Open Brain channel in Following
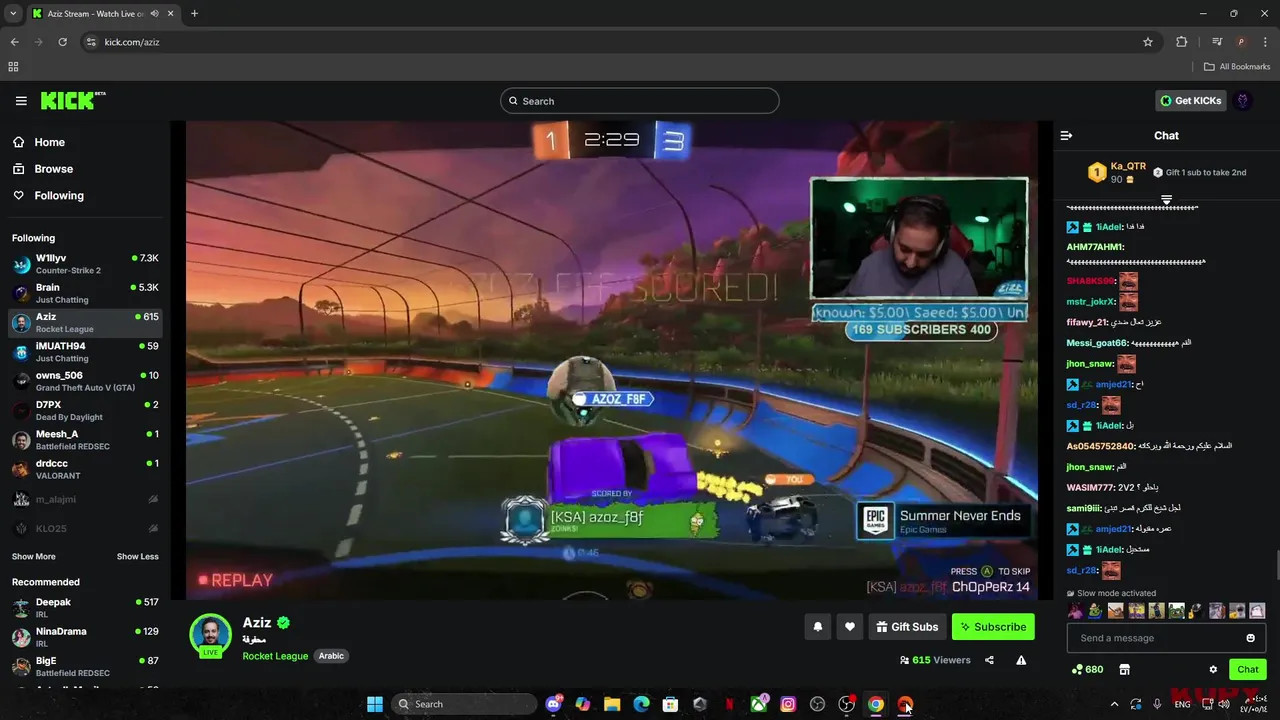The image size is (1280, 720). 85,293
